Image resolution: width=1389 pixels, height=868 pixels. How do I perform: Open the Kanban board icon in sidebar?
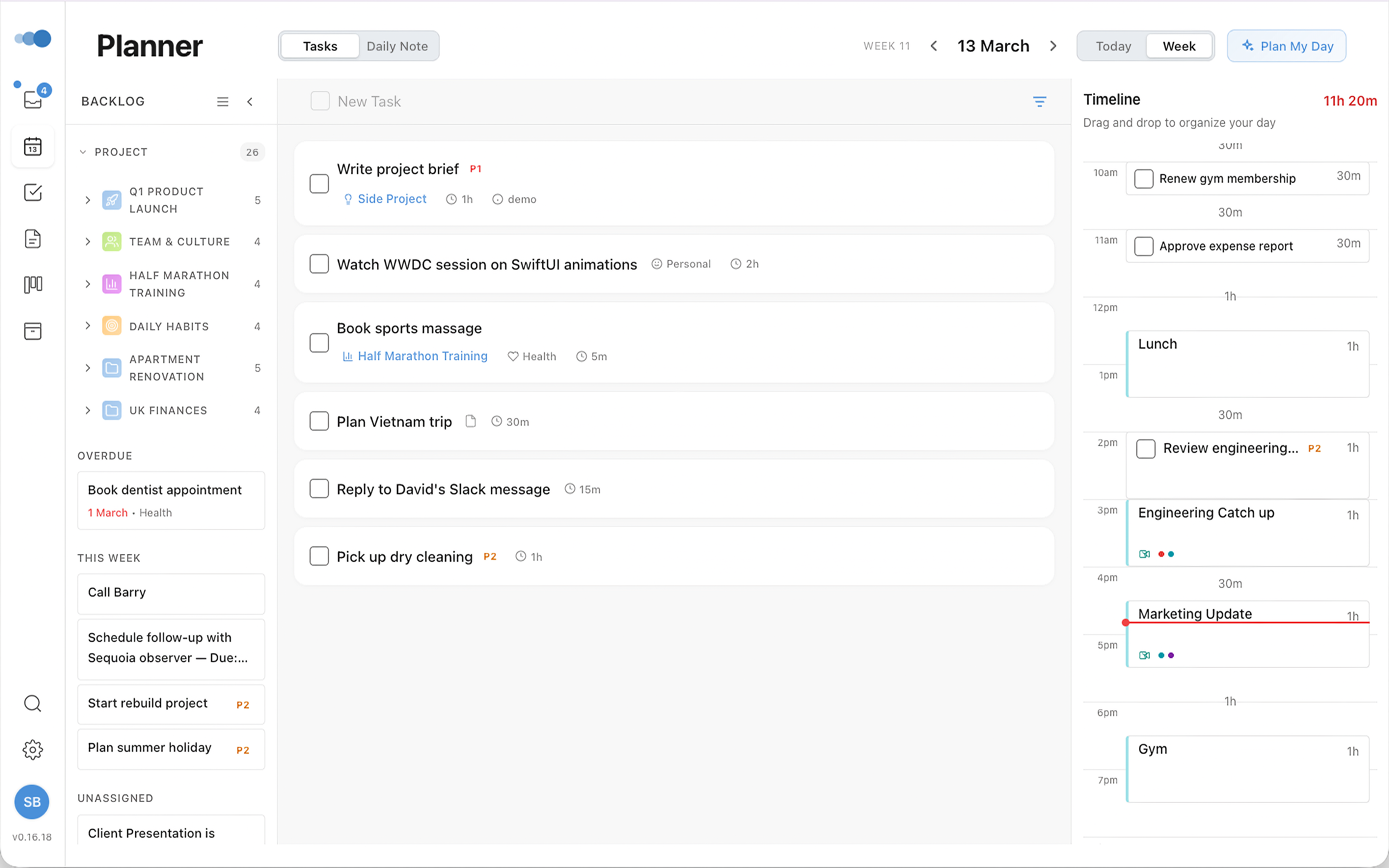33,285
